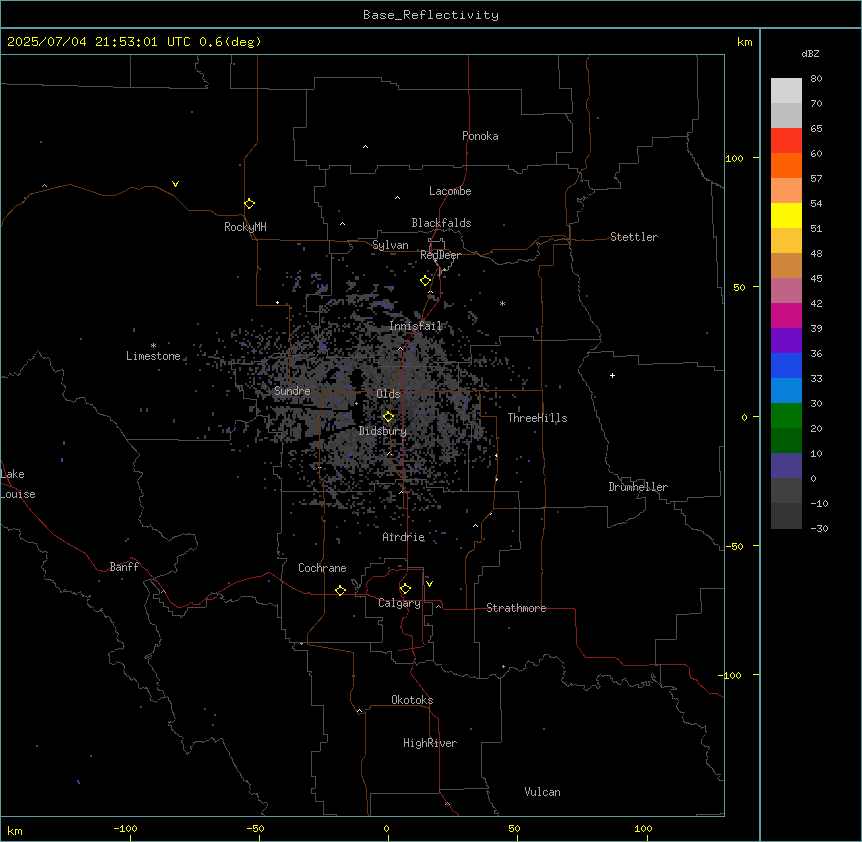Viewport: 862px width, 842px height.
Task: Click the Innisfail label
Action: 416,326
